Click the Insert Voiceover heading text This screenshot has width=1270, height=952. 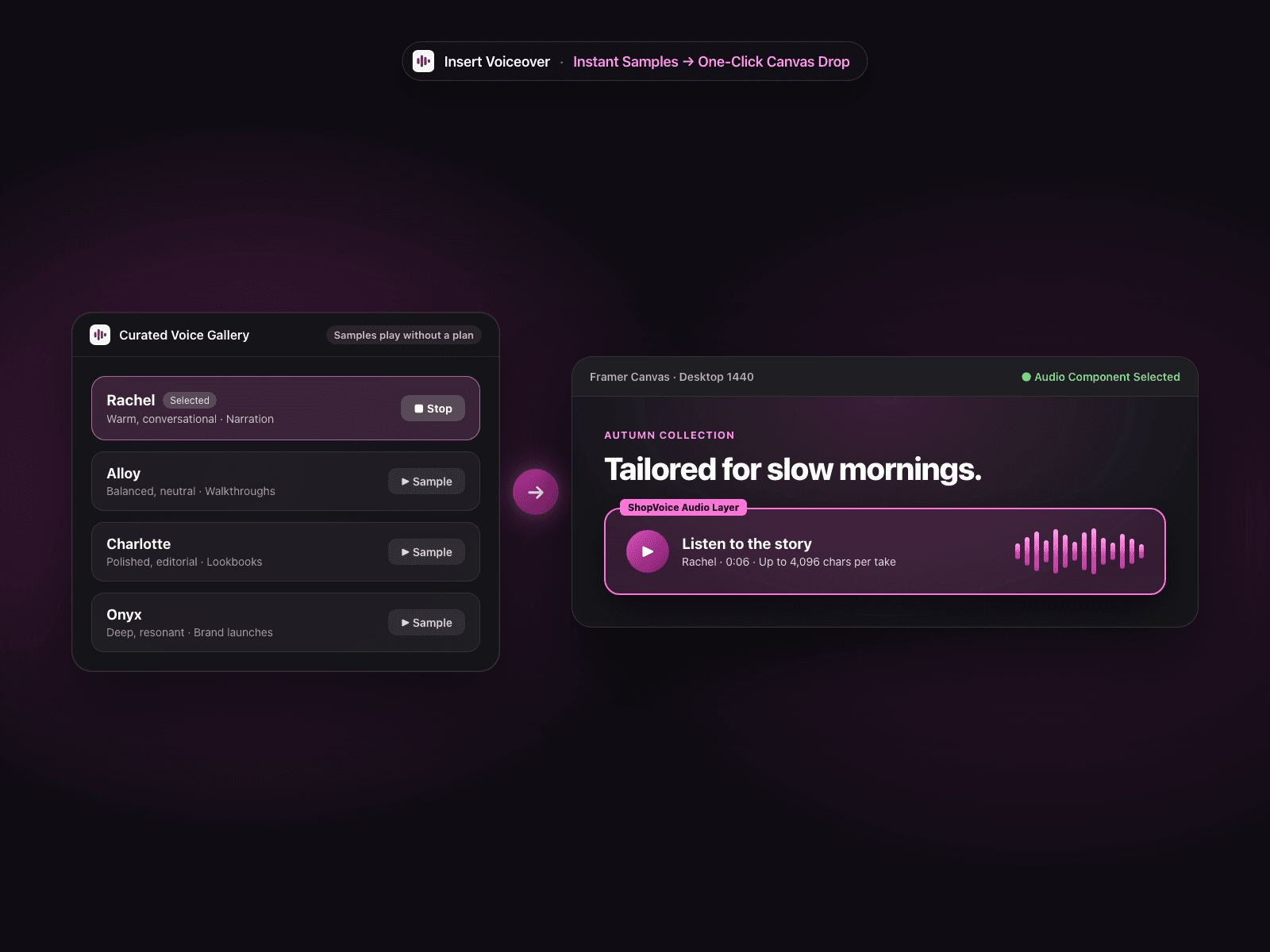497,62
